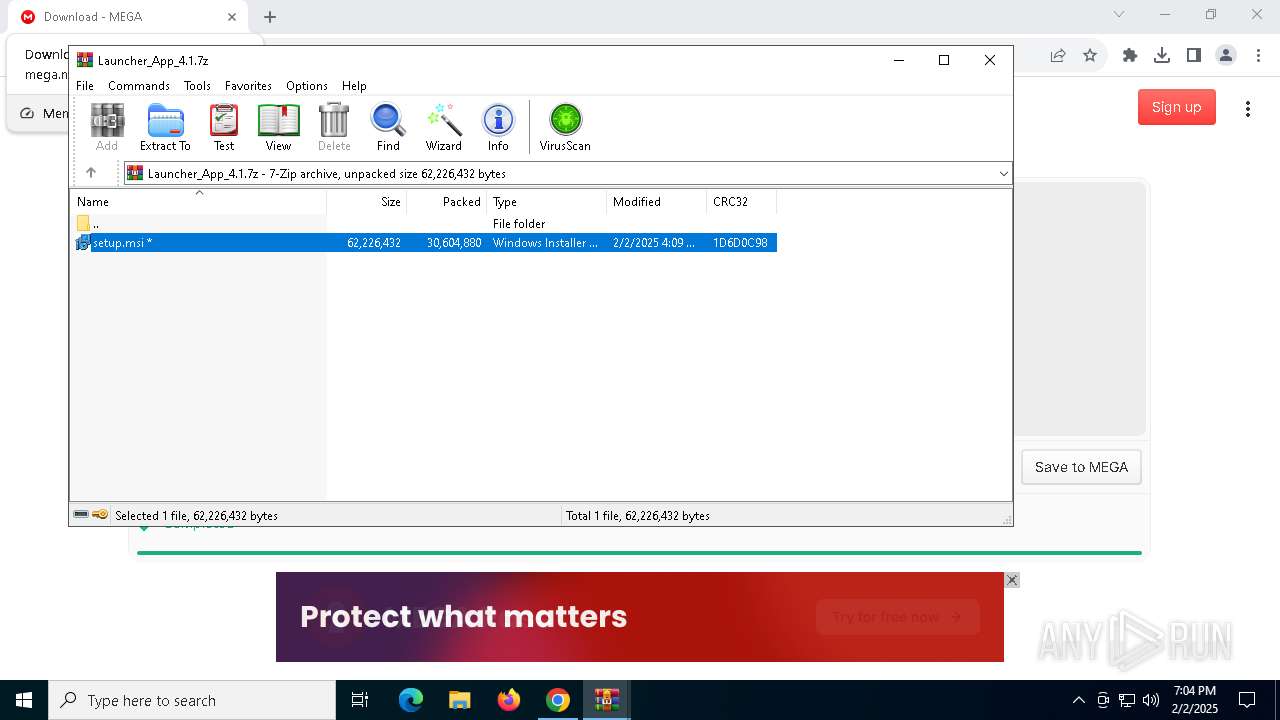Open the volume speaker icon

click(1151, 700)
